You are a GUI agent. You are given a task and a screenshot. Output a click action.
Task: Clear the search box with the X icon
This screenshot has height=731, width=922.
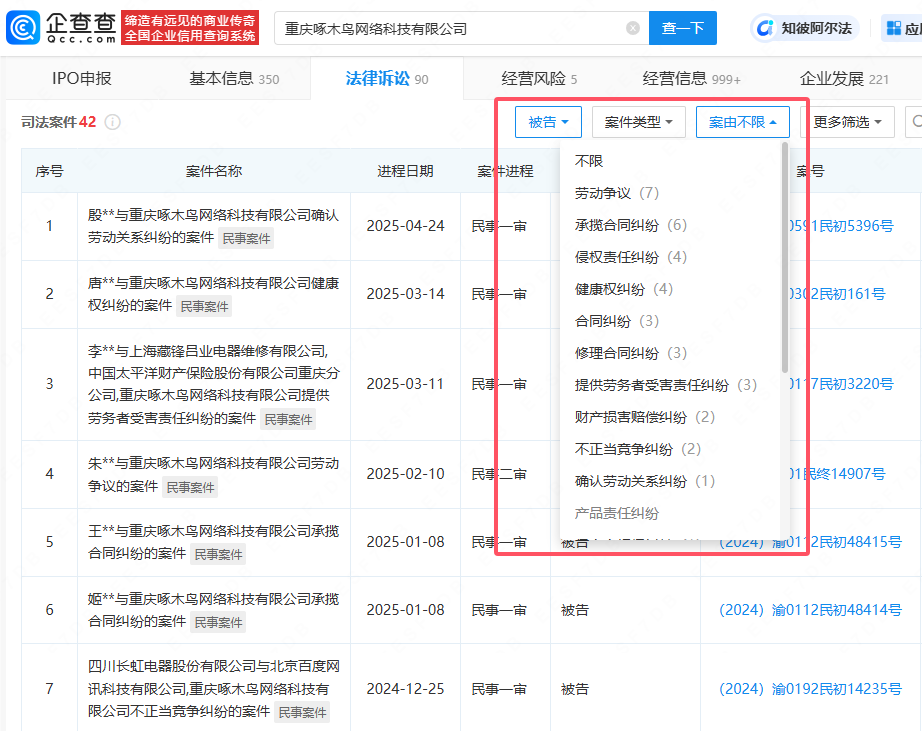(632, 29)
